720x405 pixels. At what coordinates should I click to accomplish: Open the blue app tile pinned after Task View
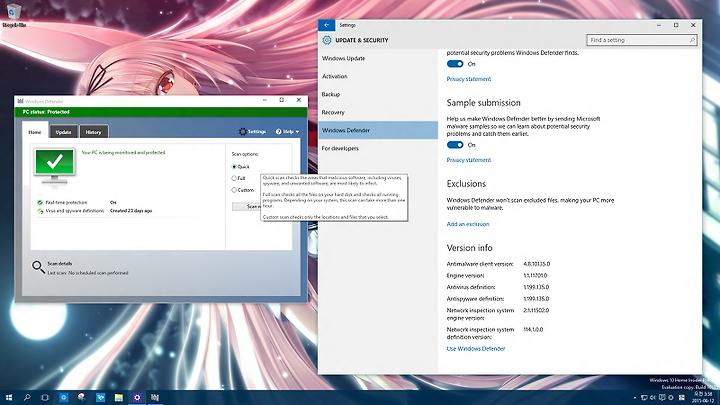63,397
